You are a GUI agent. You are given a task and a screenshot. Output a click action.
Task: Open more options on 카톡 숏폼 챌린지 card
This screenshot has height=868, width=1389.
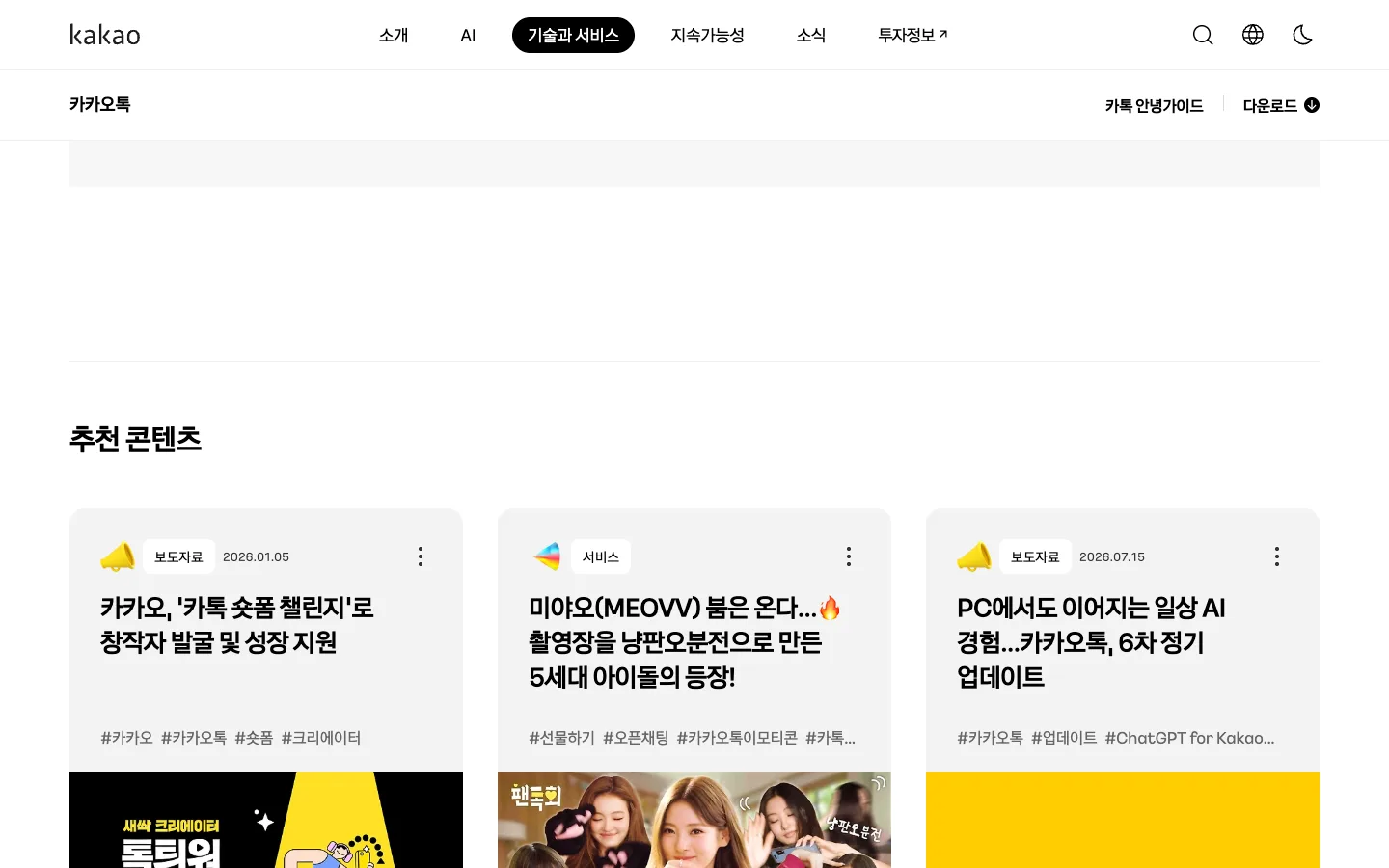pyautogui.click(x=421, y=556)
